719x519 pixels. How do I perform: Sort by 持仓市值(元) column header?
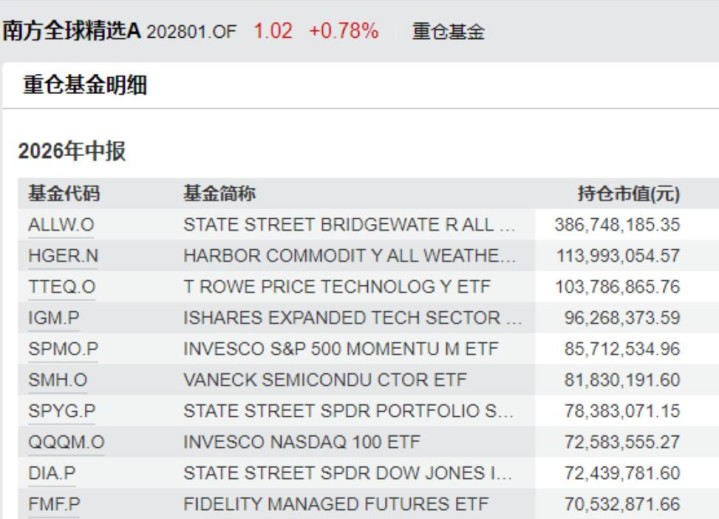click(x=629, y=193)
